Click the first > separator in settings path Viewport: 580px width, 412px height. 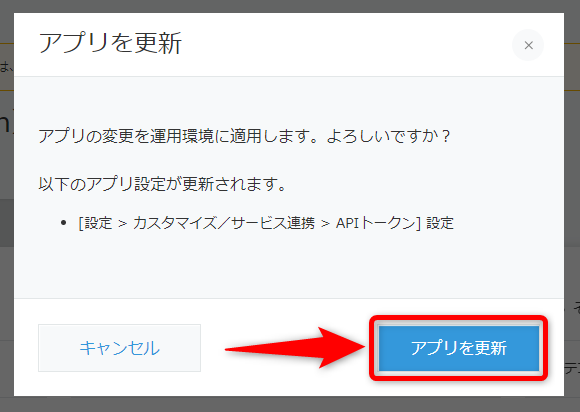pos(122,223)
